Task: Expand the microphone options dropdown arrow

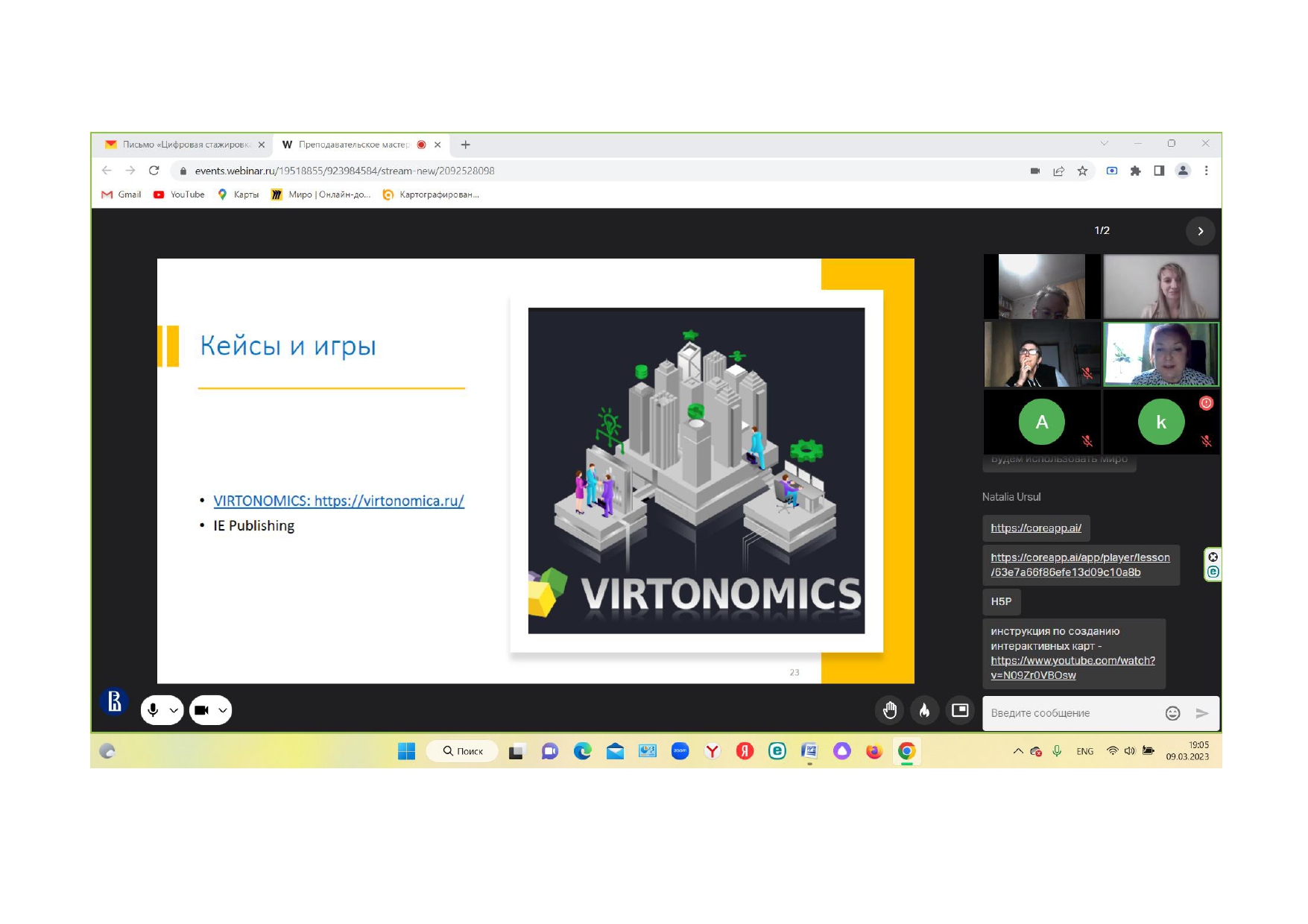Action: tap(174, 710)
